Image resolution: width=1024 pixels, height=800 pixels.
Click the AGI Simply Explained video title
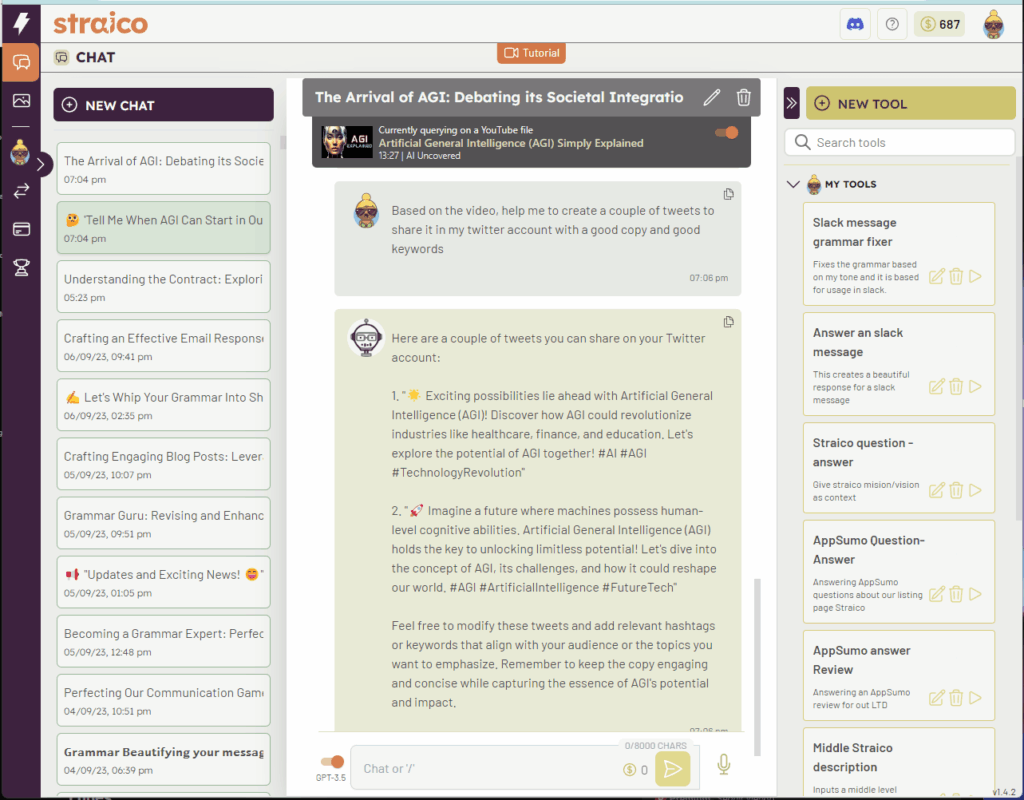tap(511, 143)
